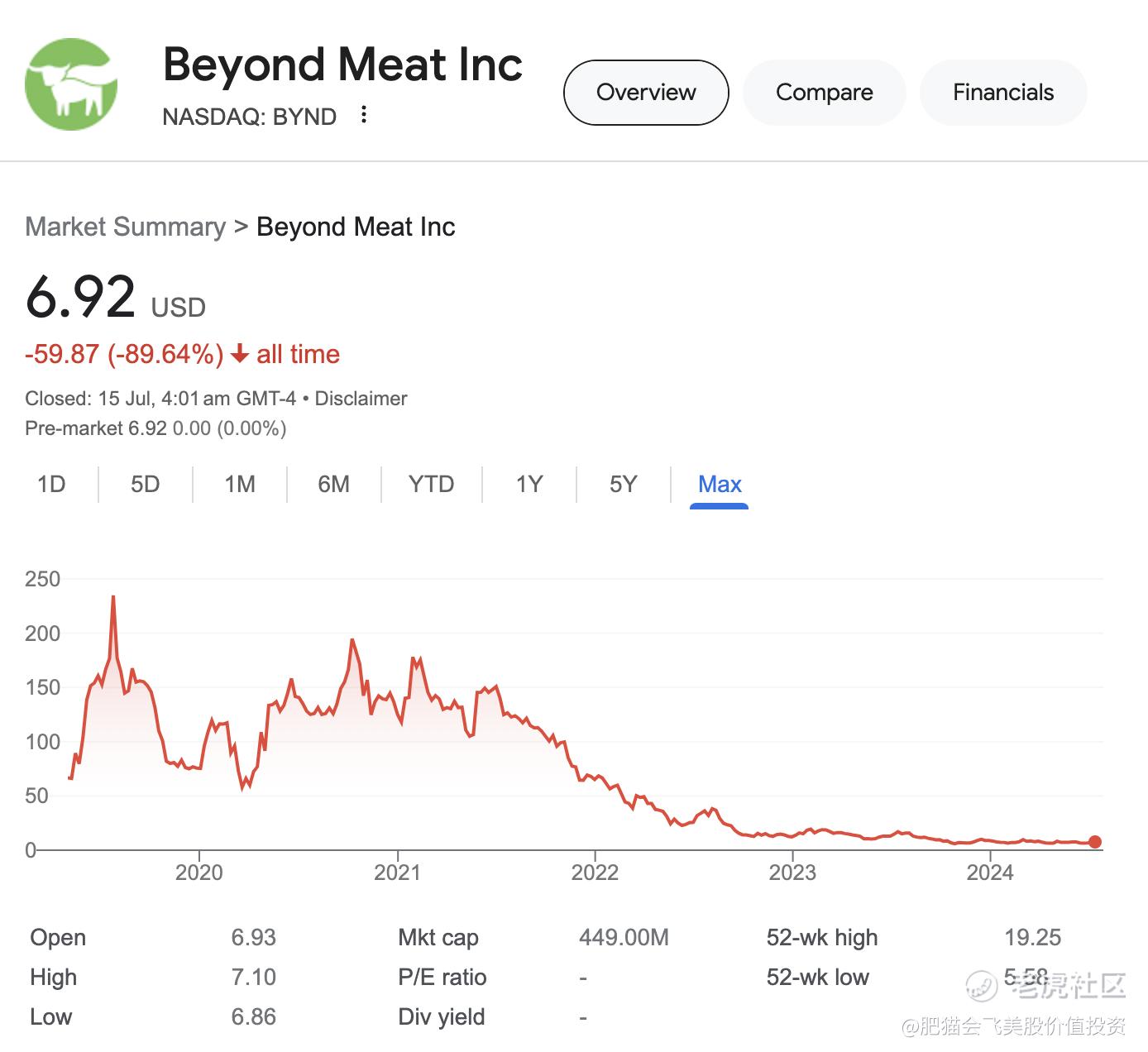This screenshot has width=1148, height=1052.
Task: Click the Beyond Meat logo icon
Action: click(x=71, y=84)
